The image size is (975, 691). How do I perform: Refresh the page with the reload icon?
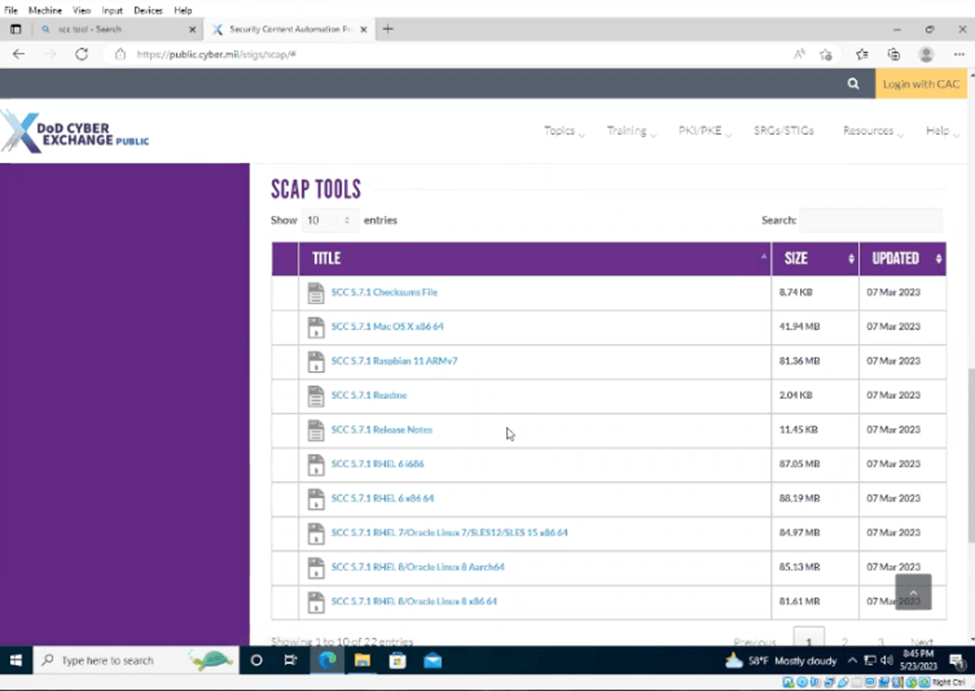click(x=82, y=54)
